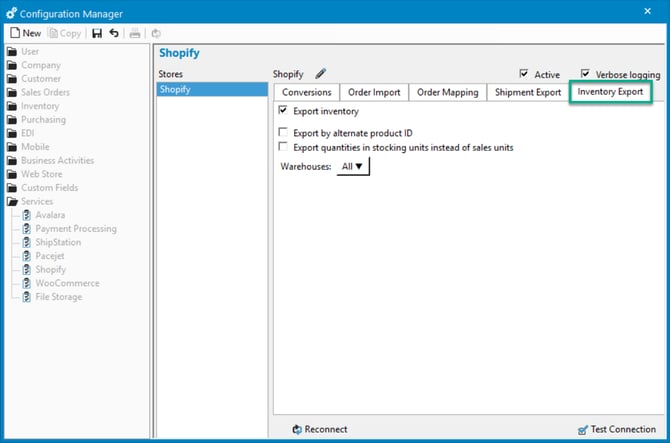This screenshot has height=443, width=670.
Task: Click the Save disk icon in toolbar
Action: pos(97,33)
